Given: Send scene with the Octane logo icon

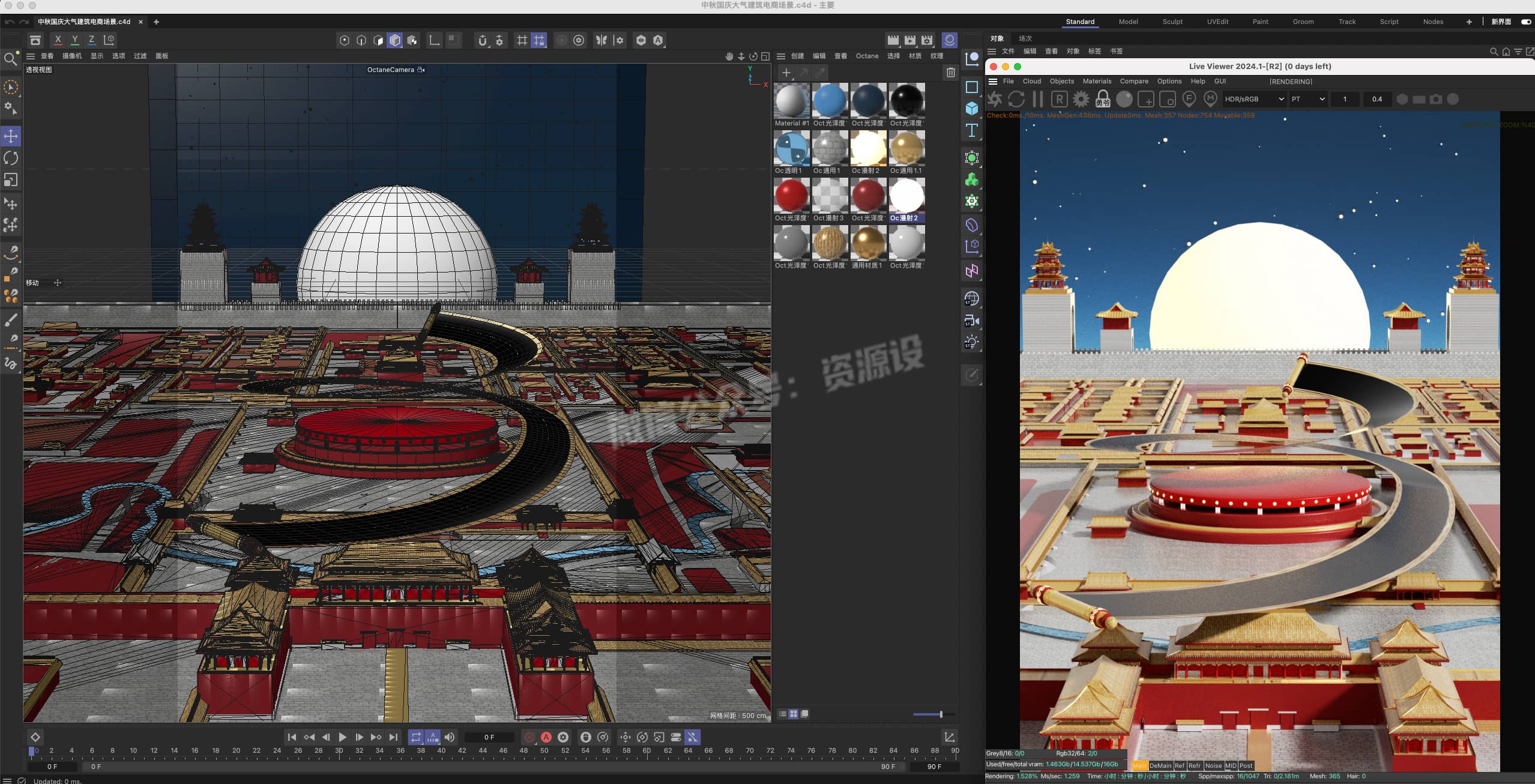Looking at the screenshot, I should pos(995,99).
